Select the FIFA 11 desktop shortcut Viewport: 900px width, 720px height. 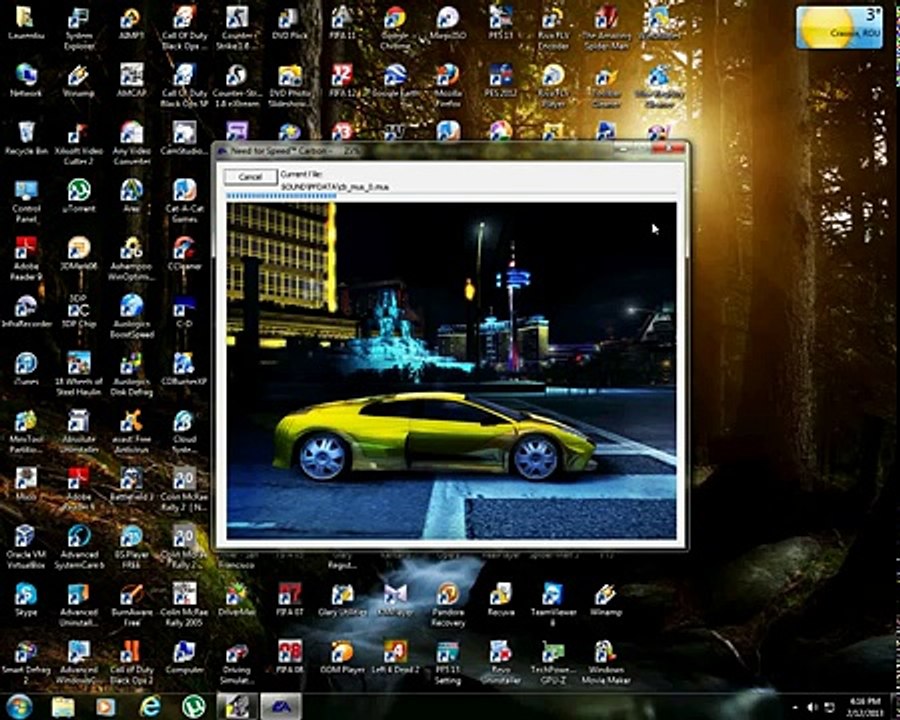(343, 23)
